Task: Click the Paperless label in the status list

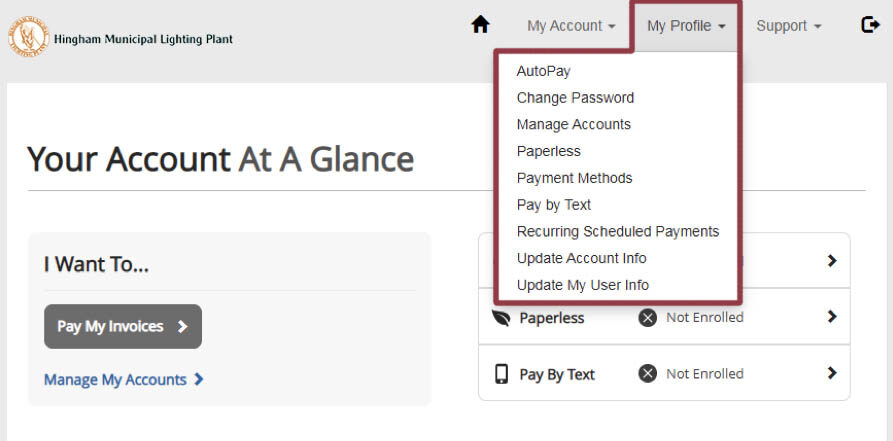Action: click(552, 318)
